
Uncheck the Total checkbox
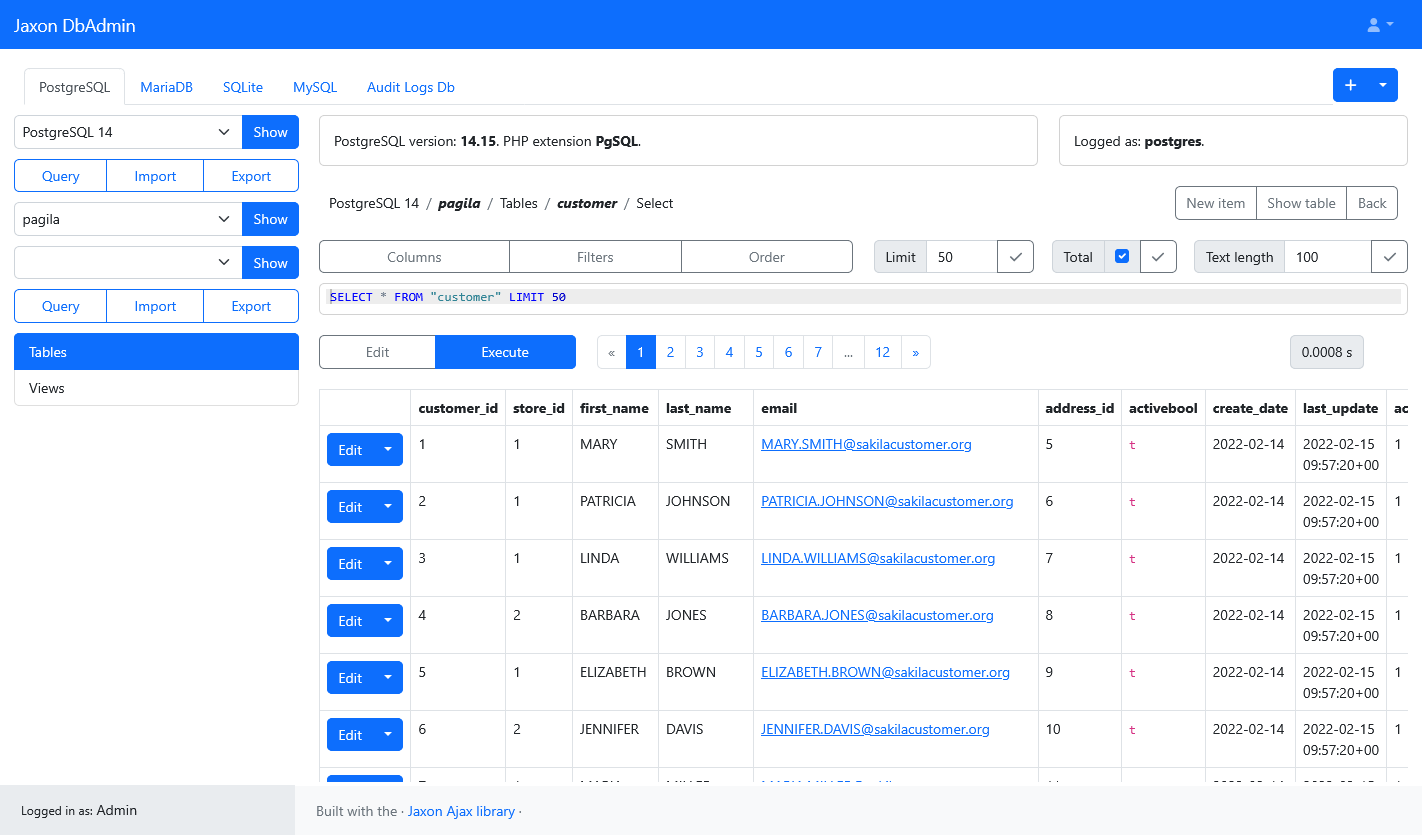click(1122, 256)
